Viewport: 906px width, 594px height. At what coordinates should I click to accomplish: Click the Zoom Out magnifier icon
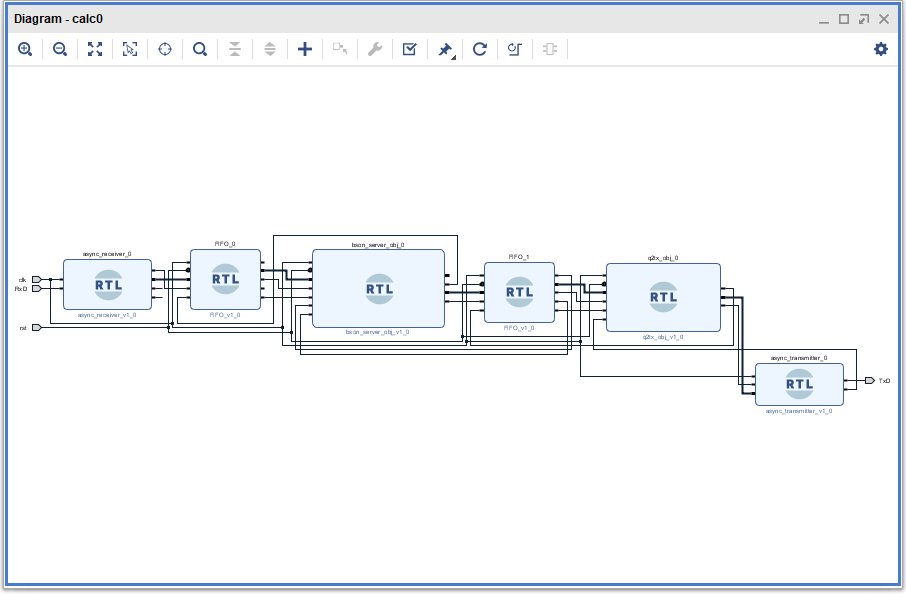pyautogui.click(x=60, y=49)
